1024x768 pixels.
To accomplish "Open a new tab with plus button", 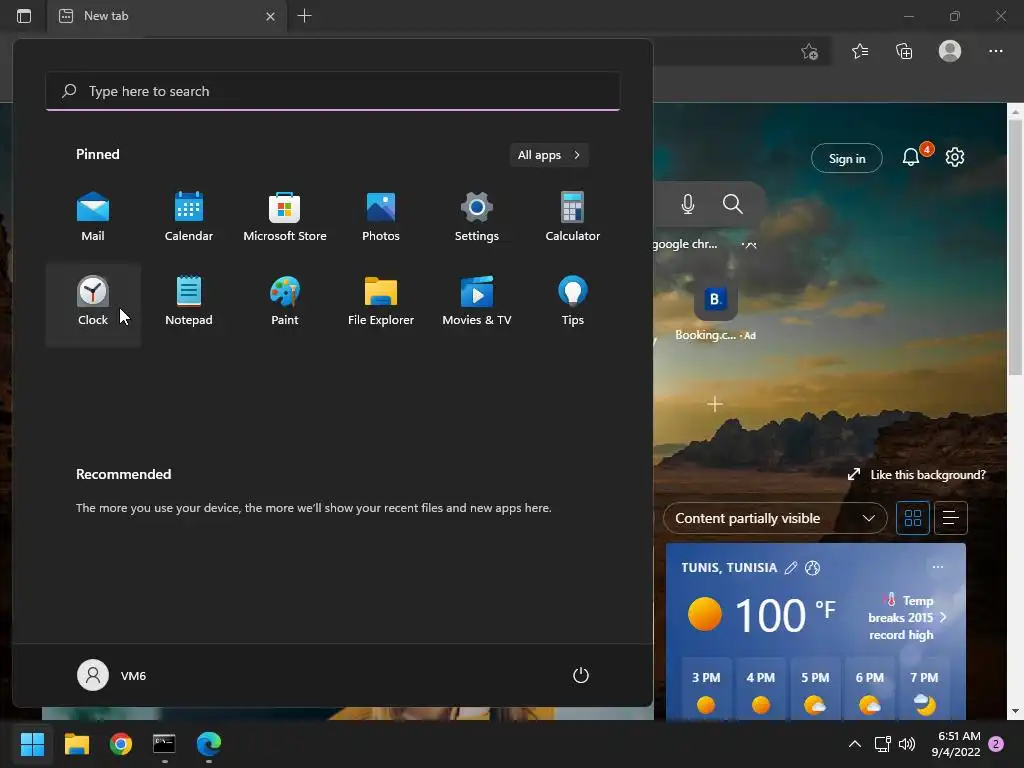I will [304, 16].
